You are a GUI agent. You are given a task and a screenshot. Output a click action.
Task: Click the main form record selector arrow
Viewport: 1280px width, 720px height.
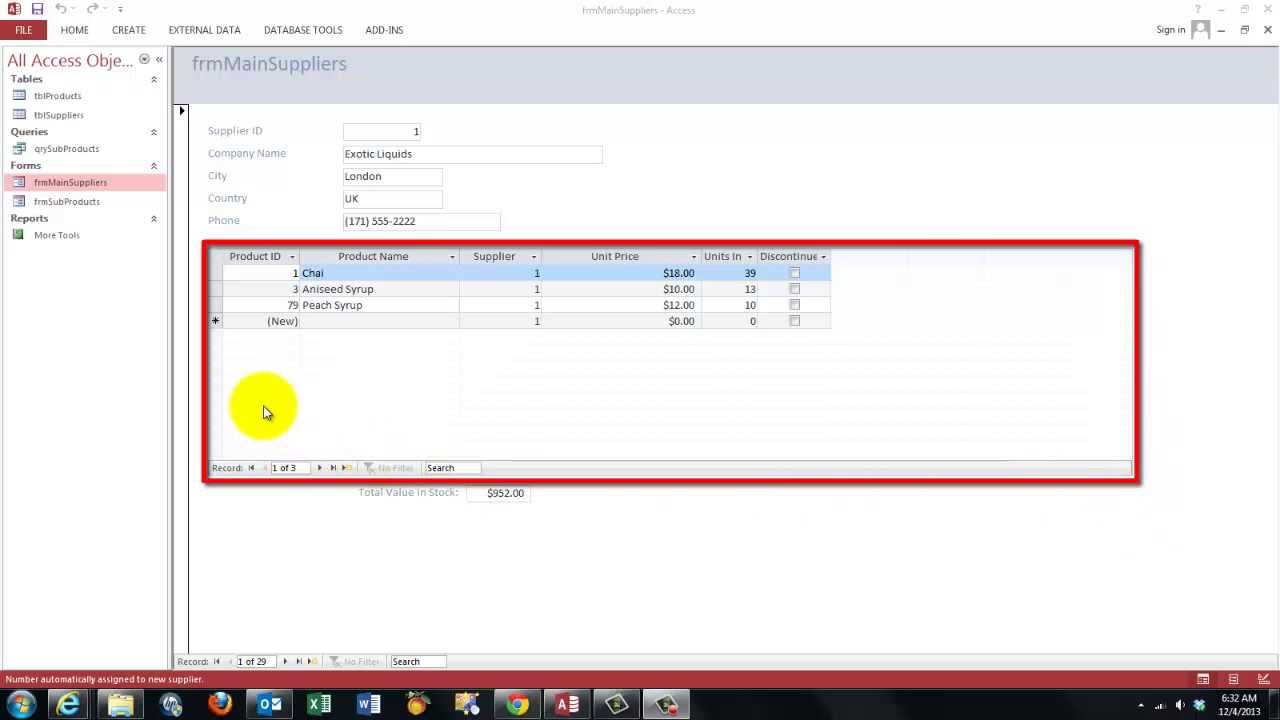click(182, 111)
